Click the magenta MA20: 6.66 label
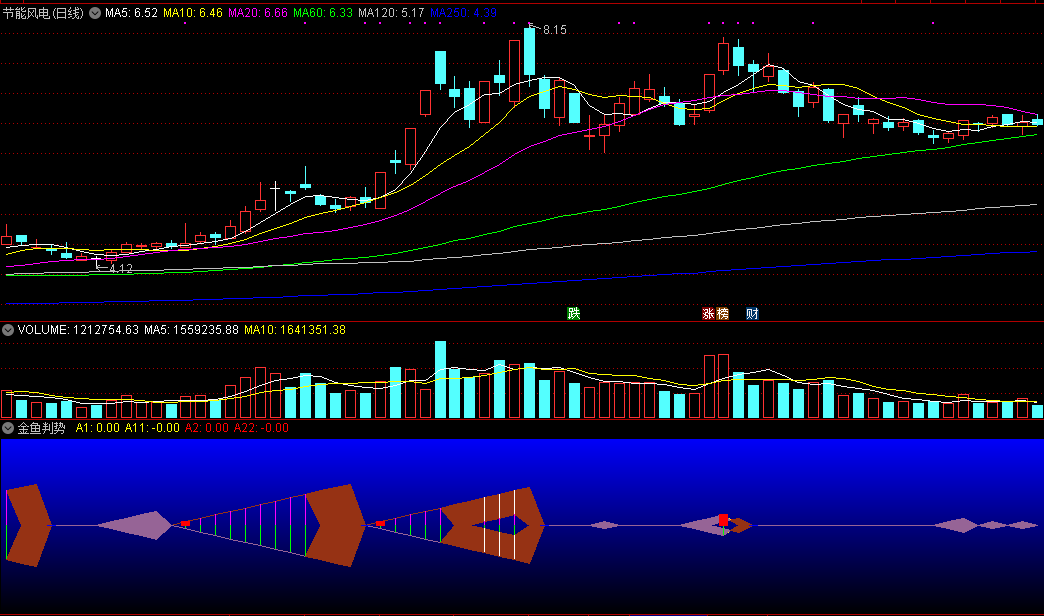Image resolution: width=1044 pixels, height=616 pixels. pyautogui.click(x=258, y=13)
